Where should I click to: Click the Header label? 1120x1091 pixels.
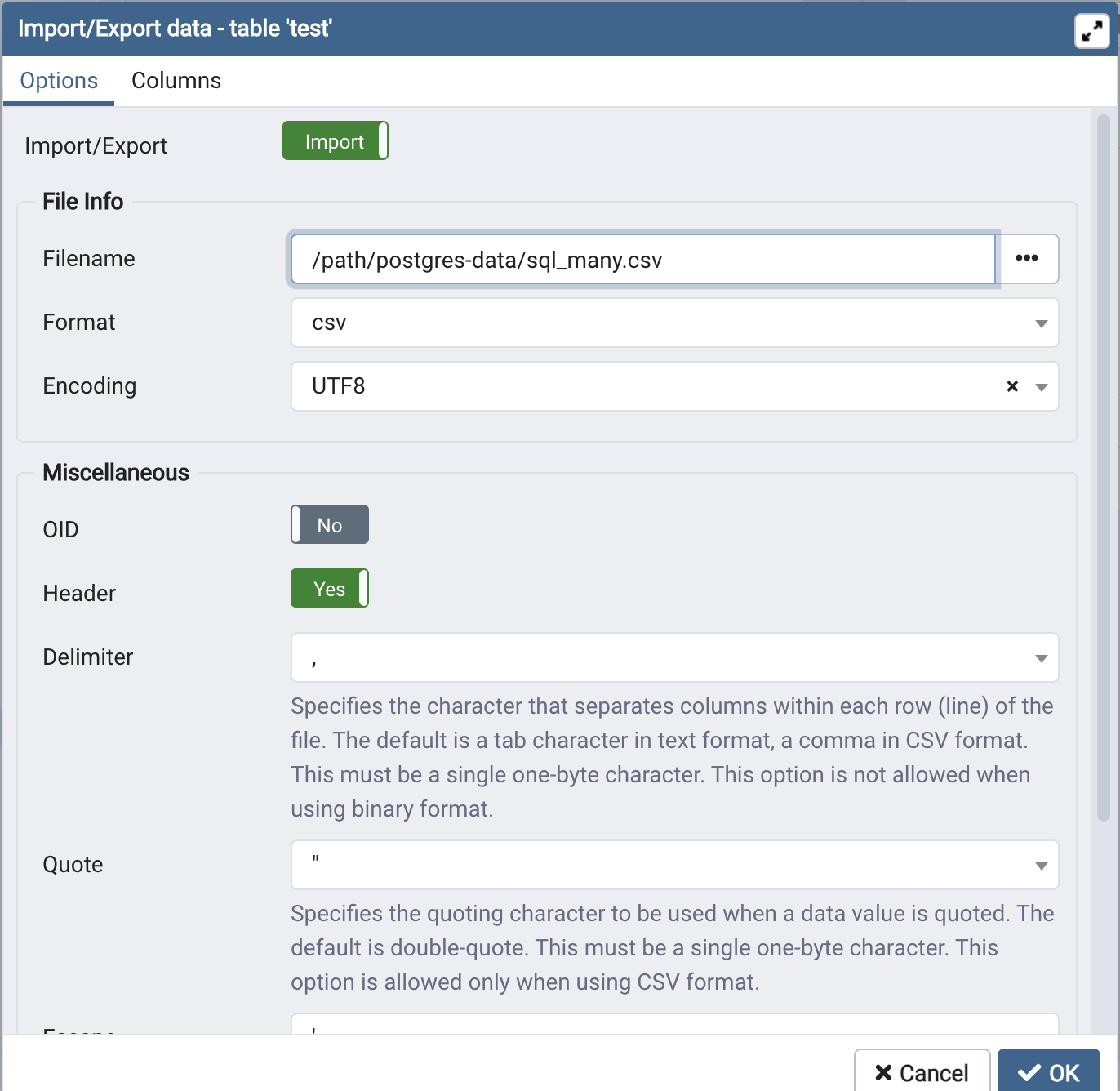(x=79, y=594)
